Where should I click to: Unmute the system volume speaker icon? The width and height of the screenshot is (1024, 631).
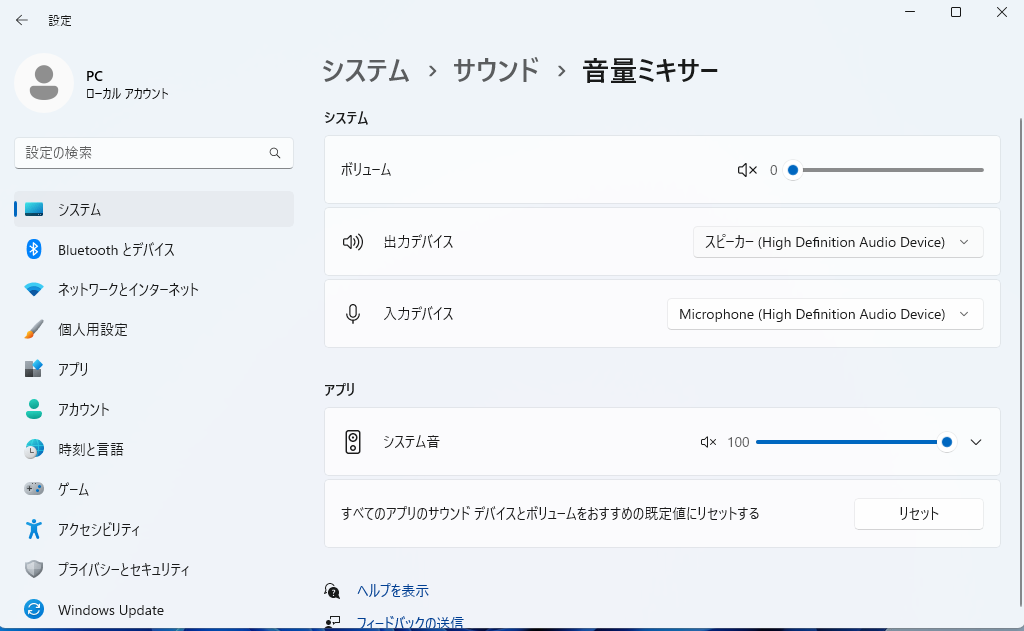[x=747, y=170]
